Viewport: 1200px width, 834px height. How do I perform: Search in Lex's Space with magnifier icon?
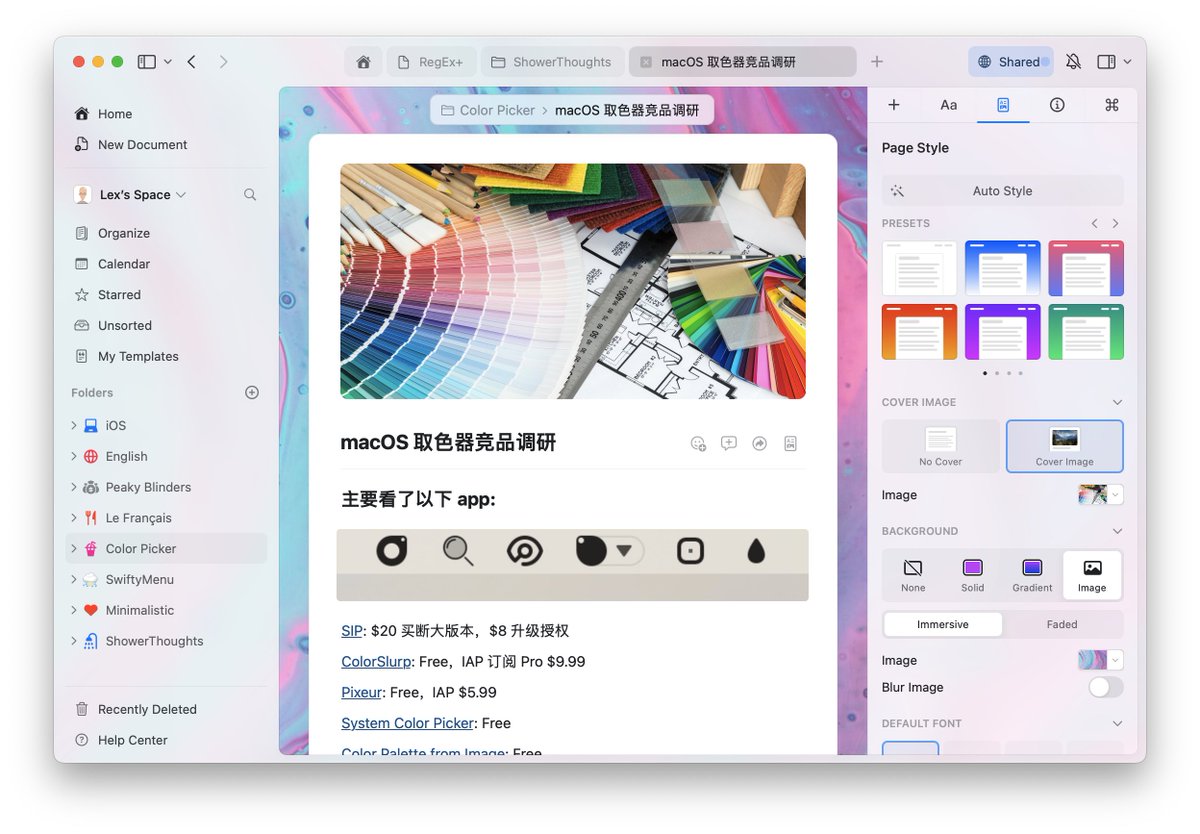(250, 195)
